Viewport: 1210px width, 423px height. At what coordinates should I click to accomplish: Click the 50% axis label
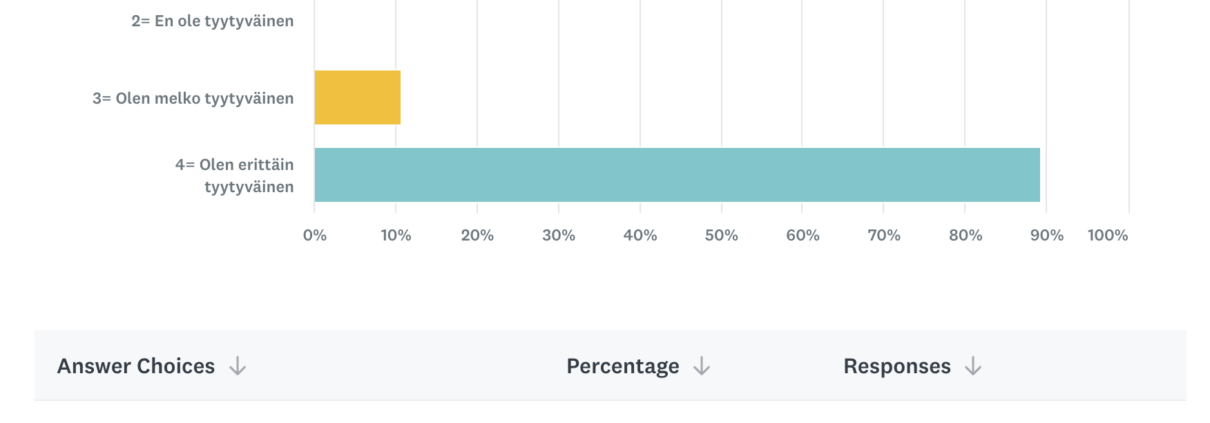coord(721,236)
